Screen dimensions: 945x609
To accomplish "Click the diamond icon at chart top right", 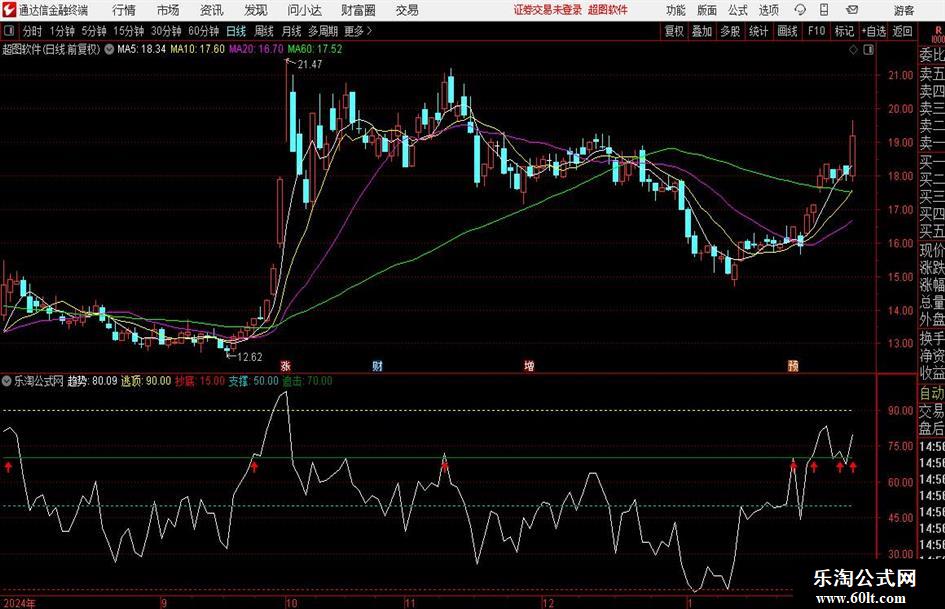I will click(853, 50).
